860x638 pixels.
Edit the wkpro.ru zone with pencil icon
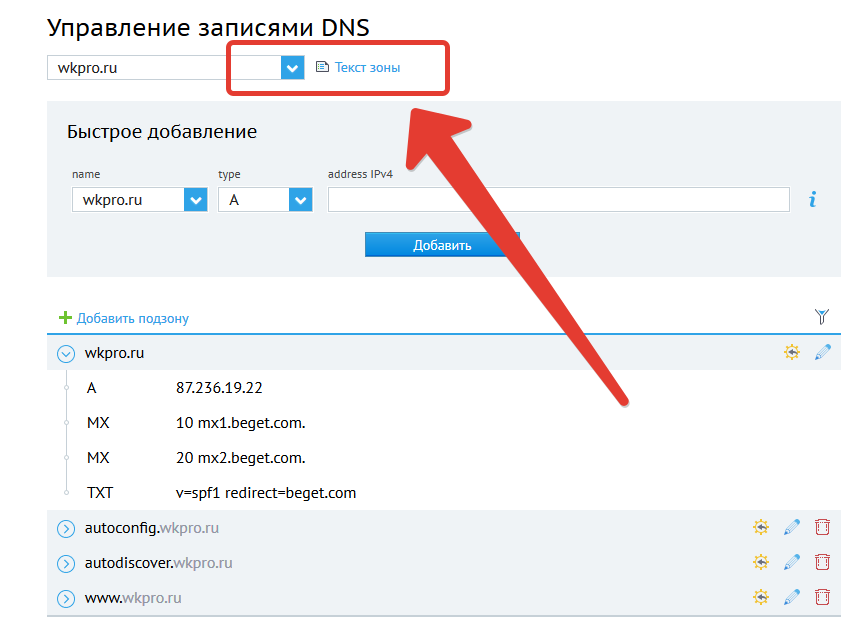point(822,353)
